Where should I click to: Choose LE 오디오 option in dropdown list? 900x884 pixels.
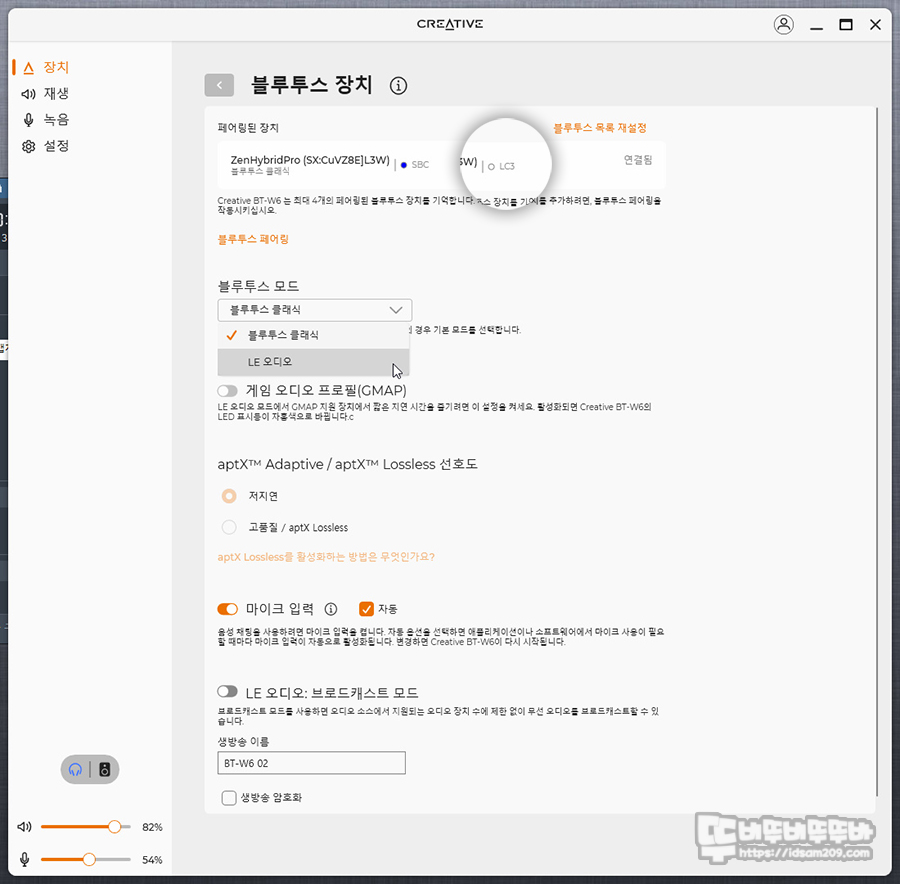coord(313,362)
